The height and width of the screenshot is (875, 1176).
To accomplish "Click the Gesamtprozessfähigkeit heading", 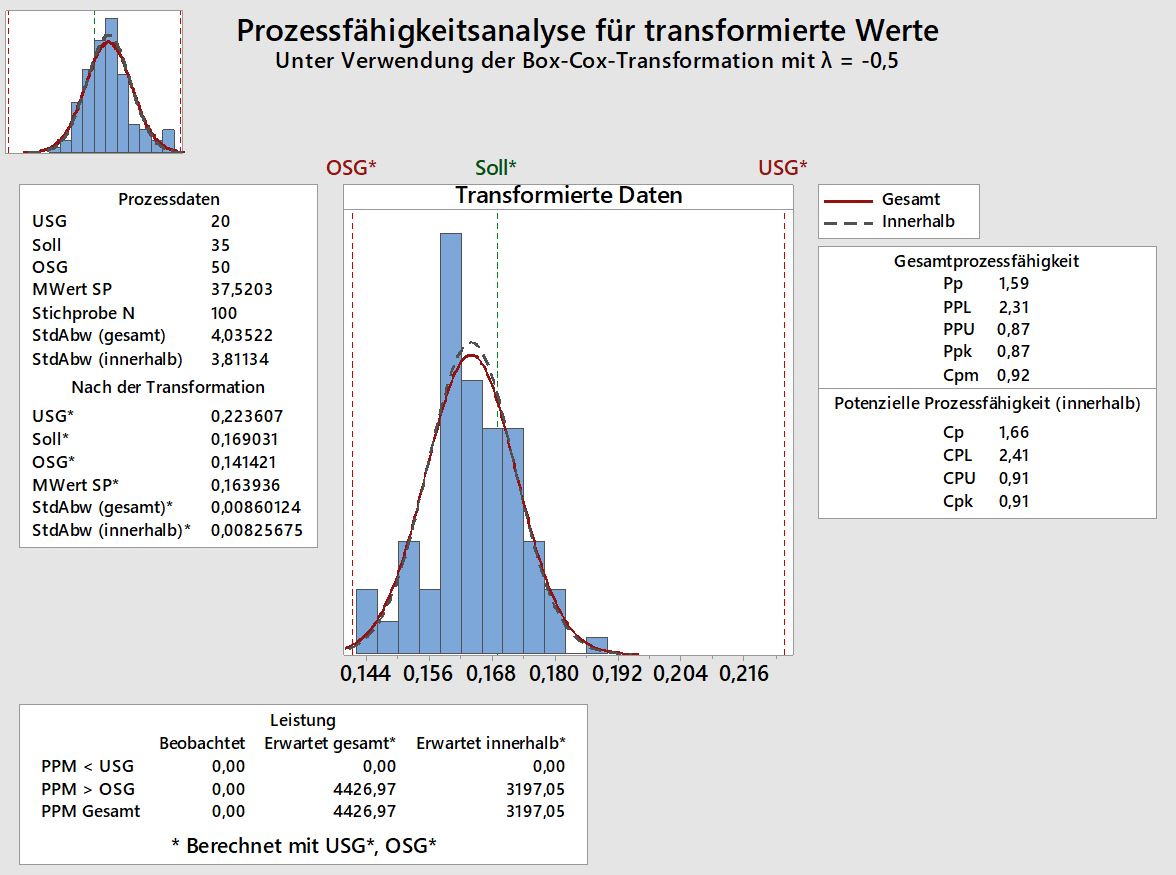I will (986, 262).
